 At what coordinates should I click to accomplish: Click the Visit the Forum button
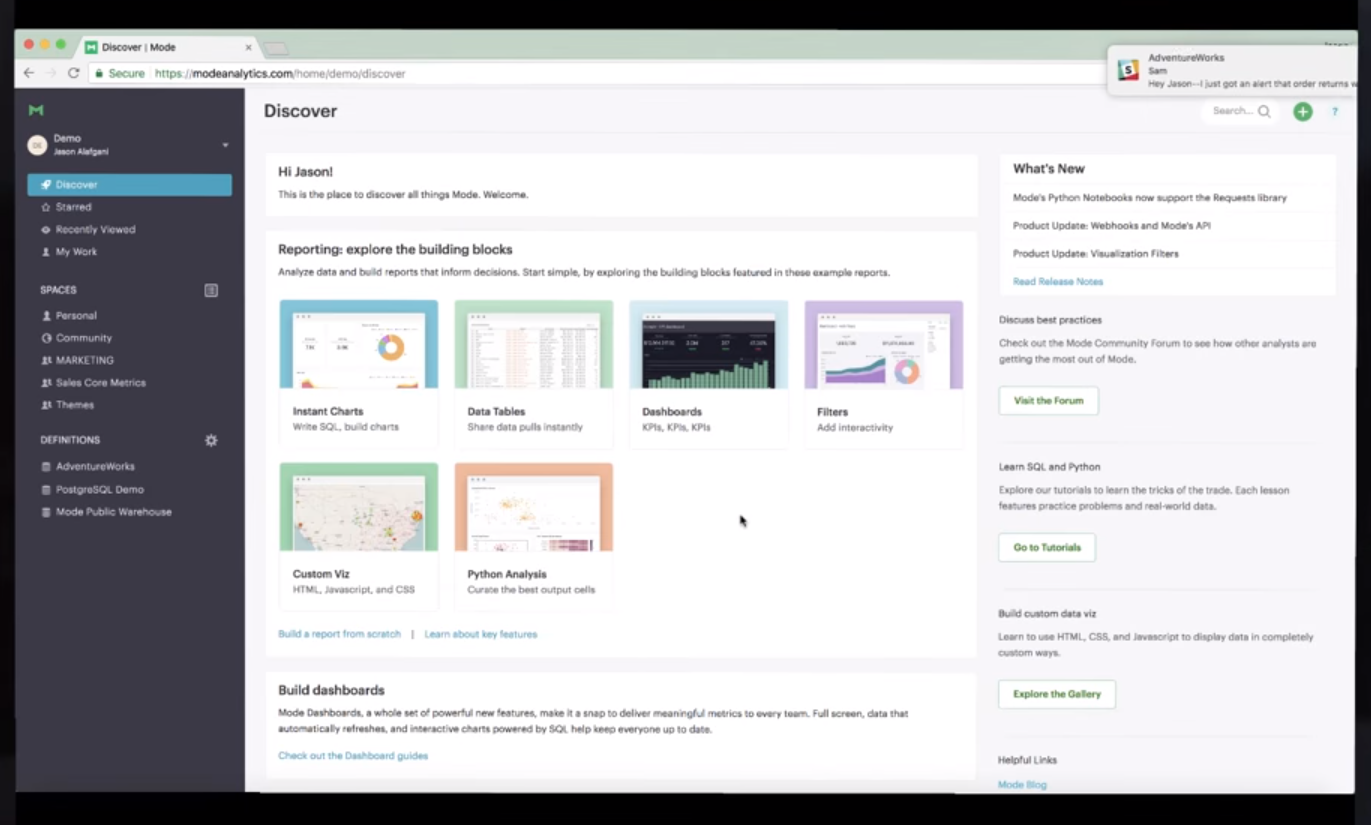click(1048, 401)
